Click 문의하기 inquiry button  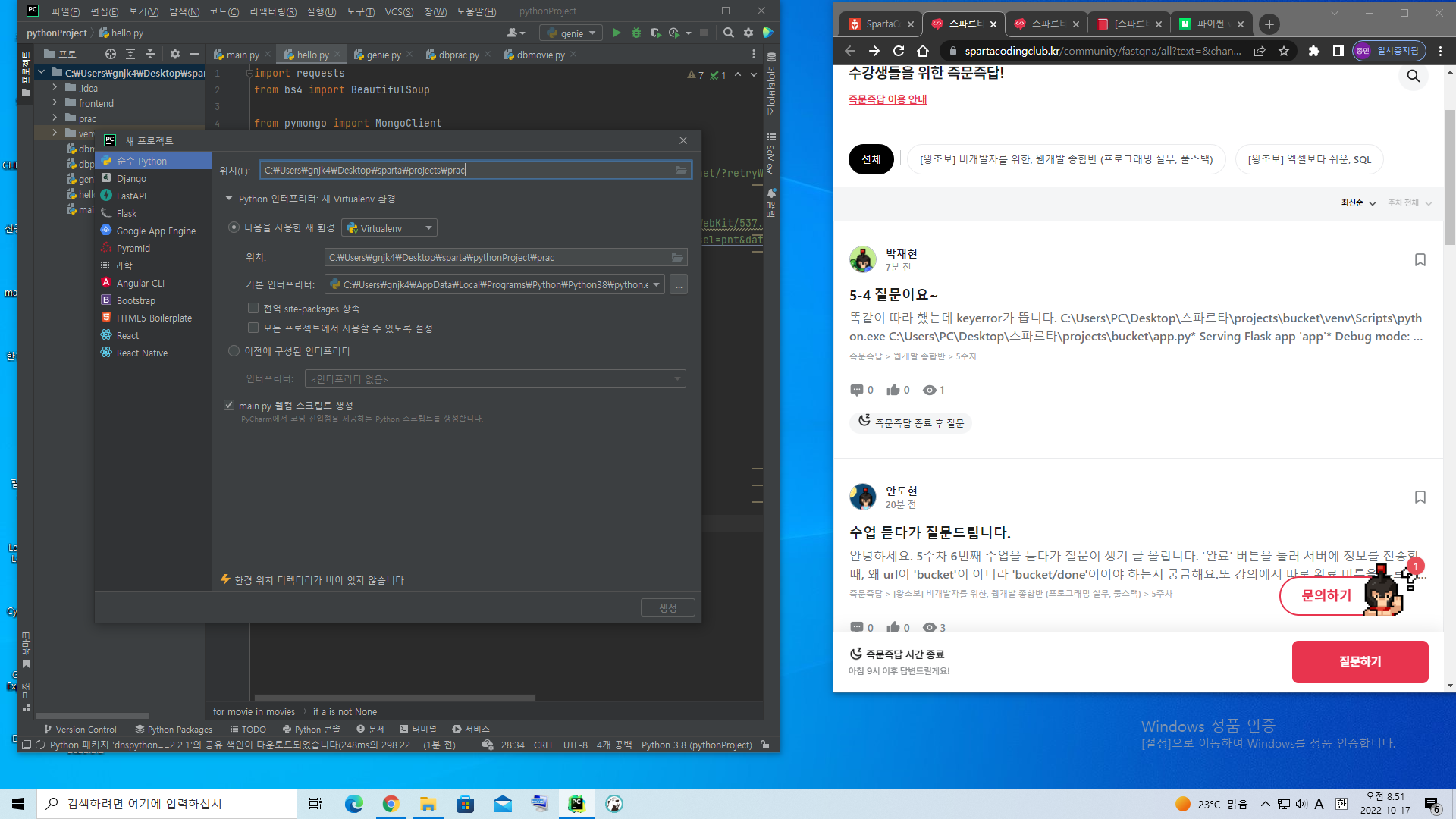pos(1326,595)
